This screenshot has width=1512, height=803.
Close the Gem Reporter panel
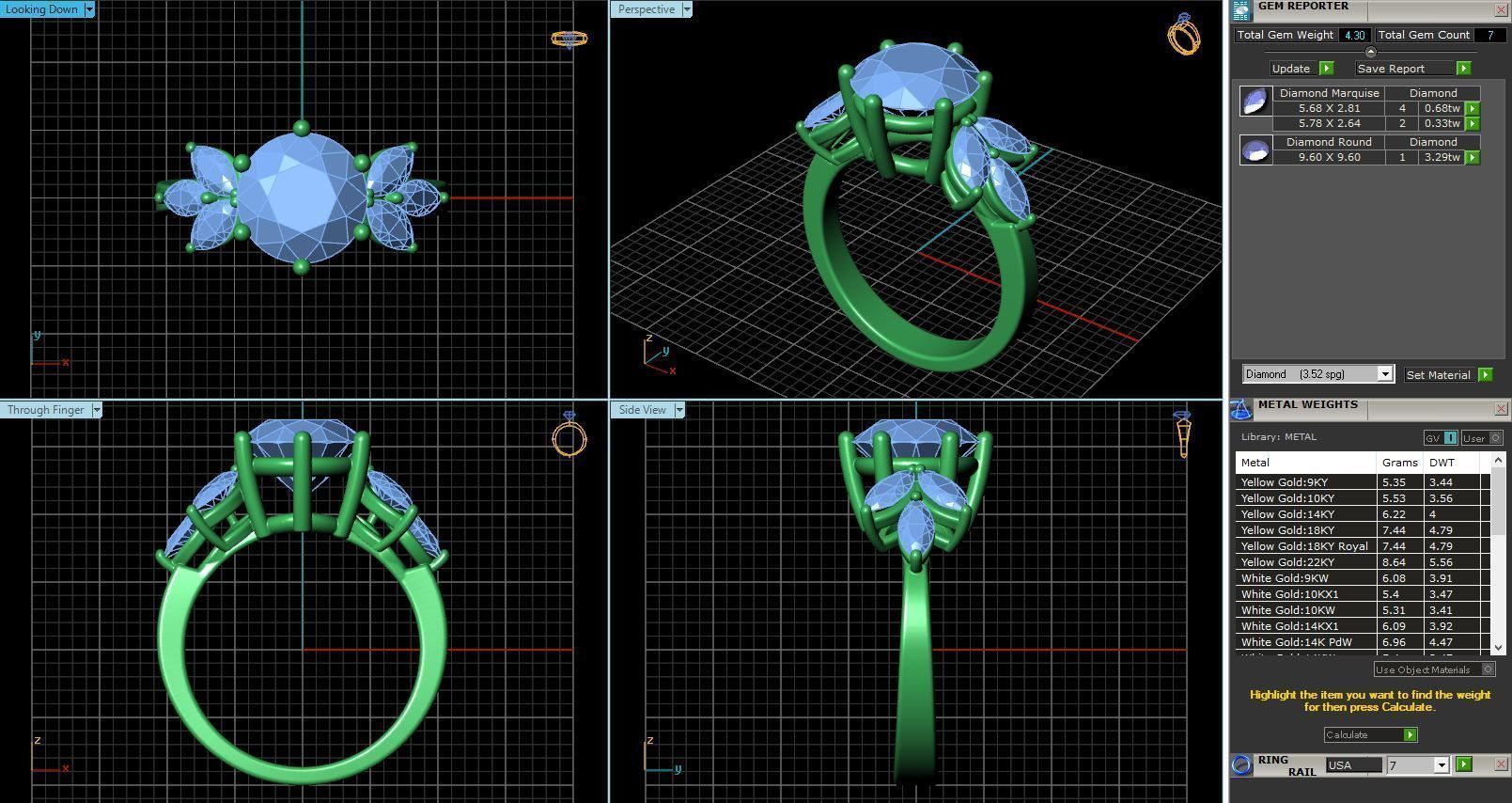coord(1501,9)
